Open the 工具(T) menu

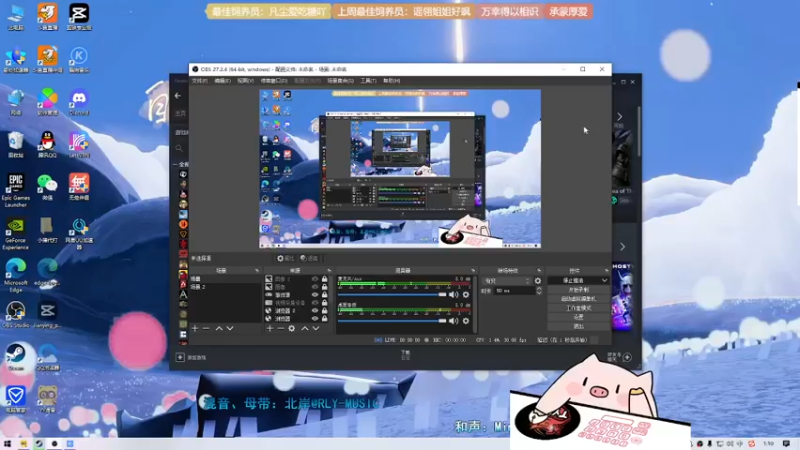(x=368, y=81)
